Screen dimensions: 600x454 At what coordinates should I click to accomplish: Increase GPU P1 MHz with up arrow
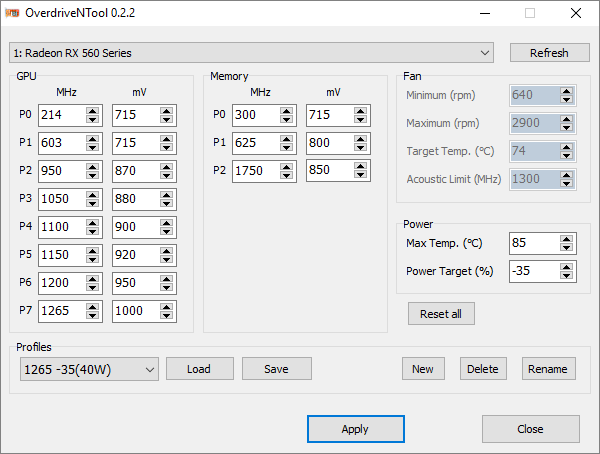pos(92,139)
